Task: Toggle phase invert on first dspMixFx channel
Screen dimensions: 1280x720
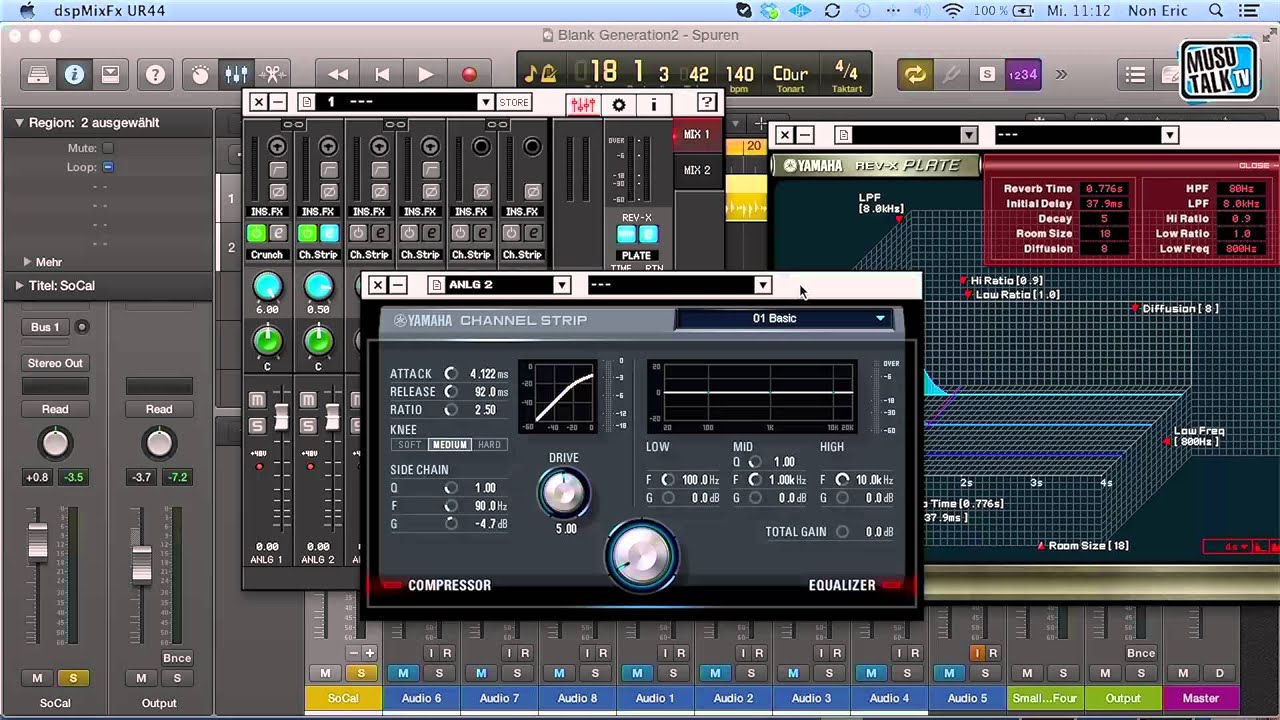Action: tap(277, 190)
